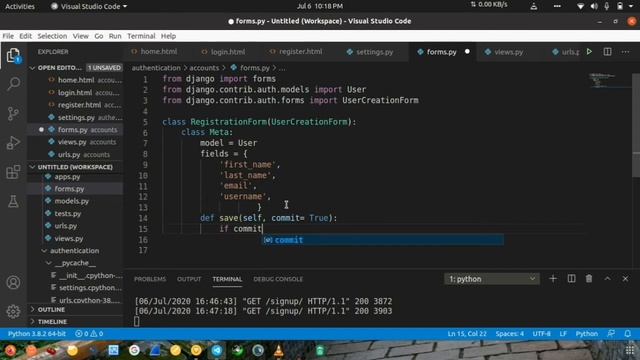
Task: Maximize terminal panel with up chevron
Action: [607, 279]
